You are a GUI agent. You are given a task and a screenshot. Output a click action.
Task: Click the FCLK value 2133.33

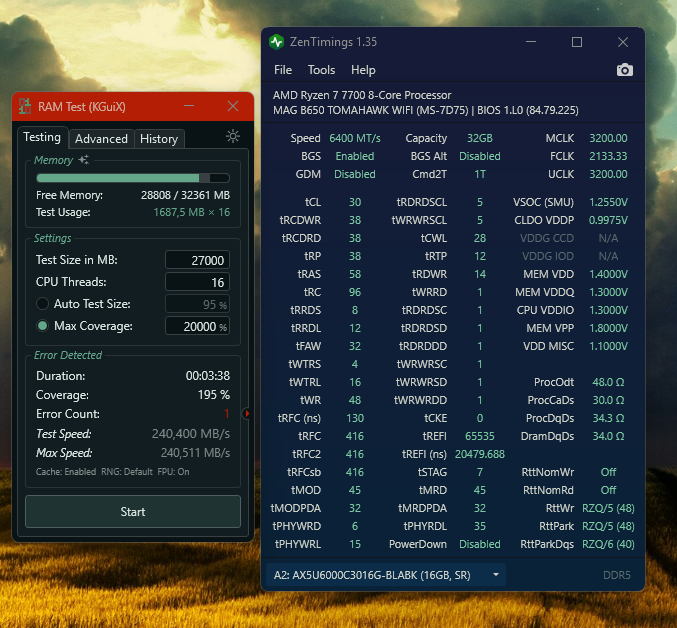click(608, 156)
